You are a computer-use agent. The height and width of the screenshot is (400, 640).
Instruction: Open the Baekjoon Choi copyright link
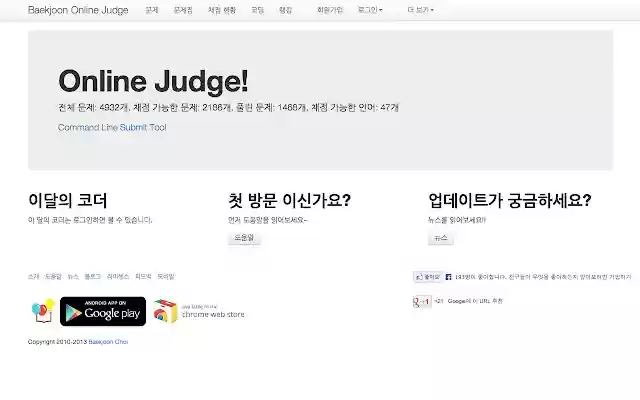click(x=108, y=342)
